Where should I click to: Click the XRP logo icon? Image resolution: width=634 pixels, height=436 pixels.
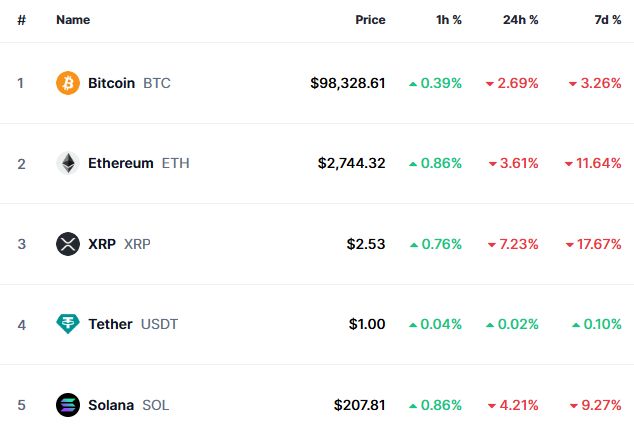(x=68, y=244)
